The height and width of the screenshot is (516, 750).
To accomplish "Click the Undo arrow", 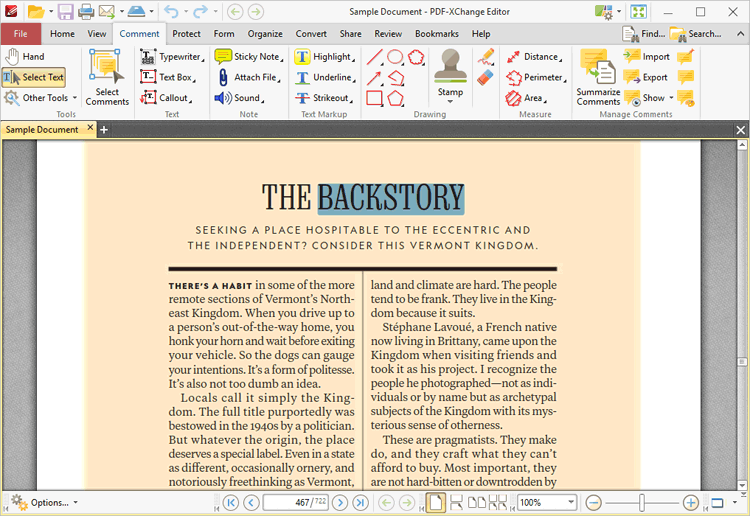I will (x=171, y=11).
